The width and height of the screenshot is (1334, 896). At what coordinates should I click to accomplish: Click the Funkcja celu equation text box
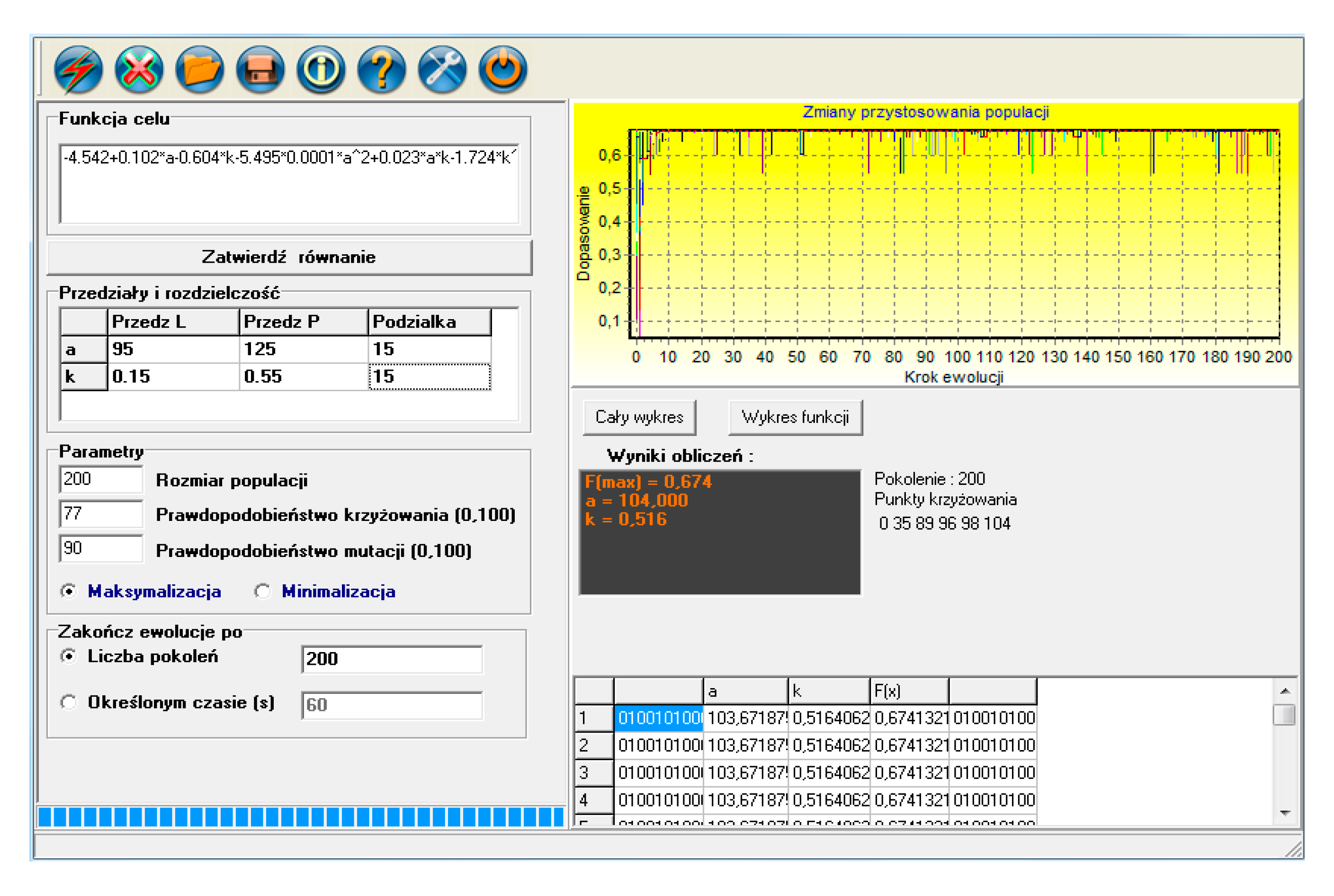point(289,184)
